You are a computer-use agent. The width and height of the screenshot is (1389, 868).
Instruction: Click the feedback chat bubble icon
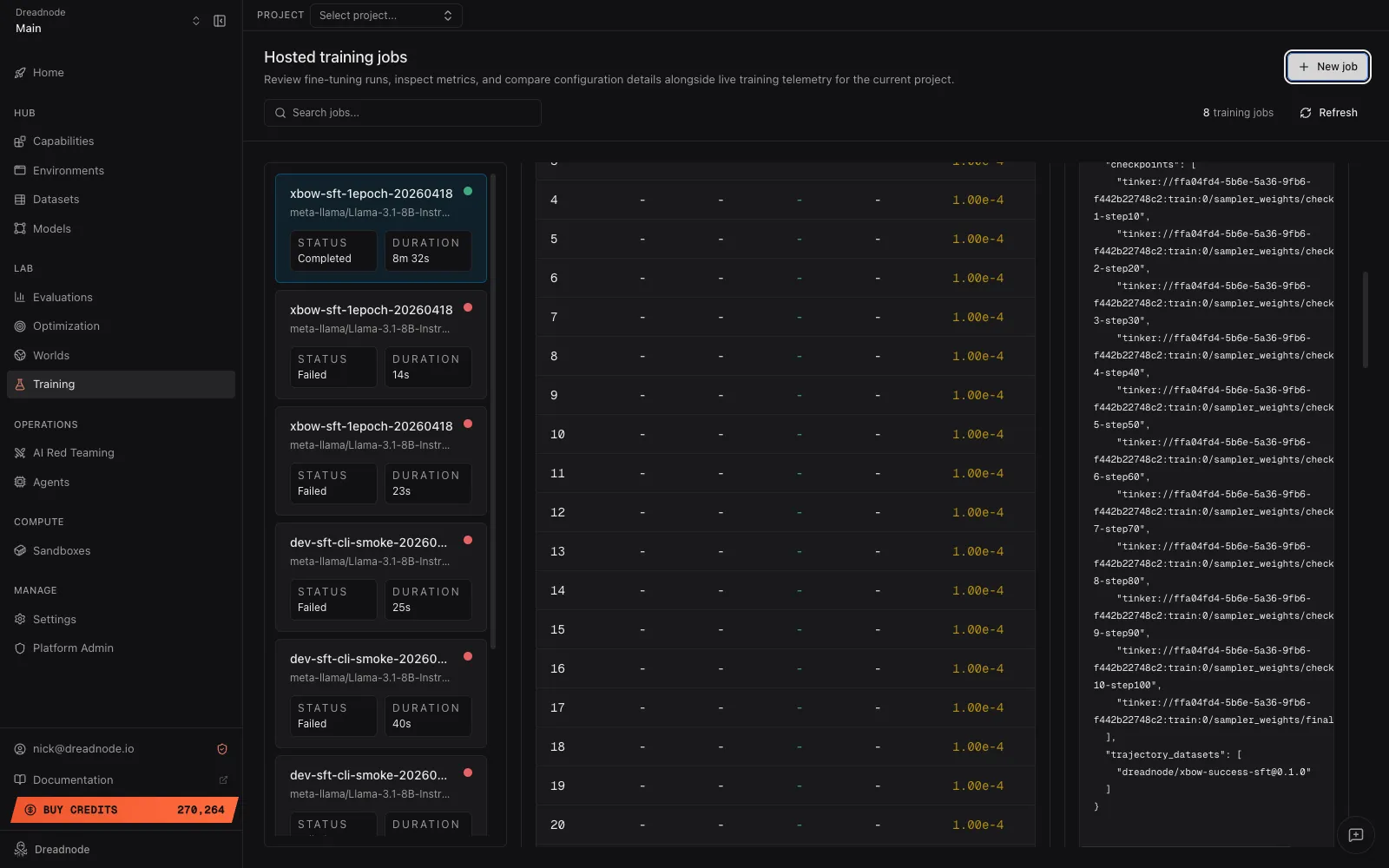(1355, 836)
